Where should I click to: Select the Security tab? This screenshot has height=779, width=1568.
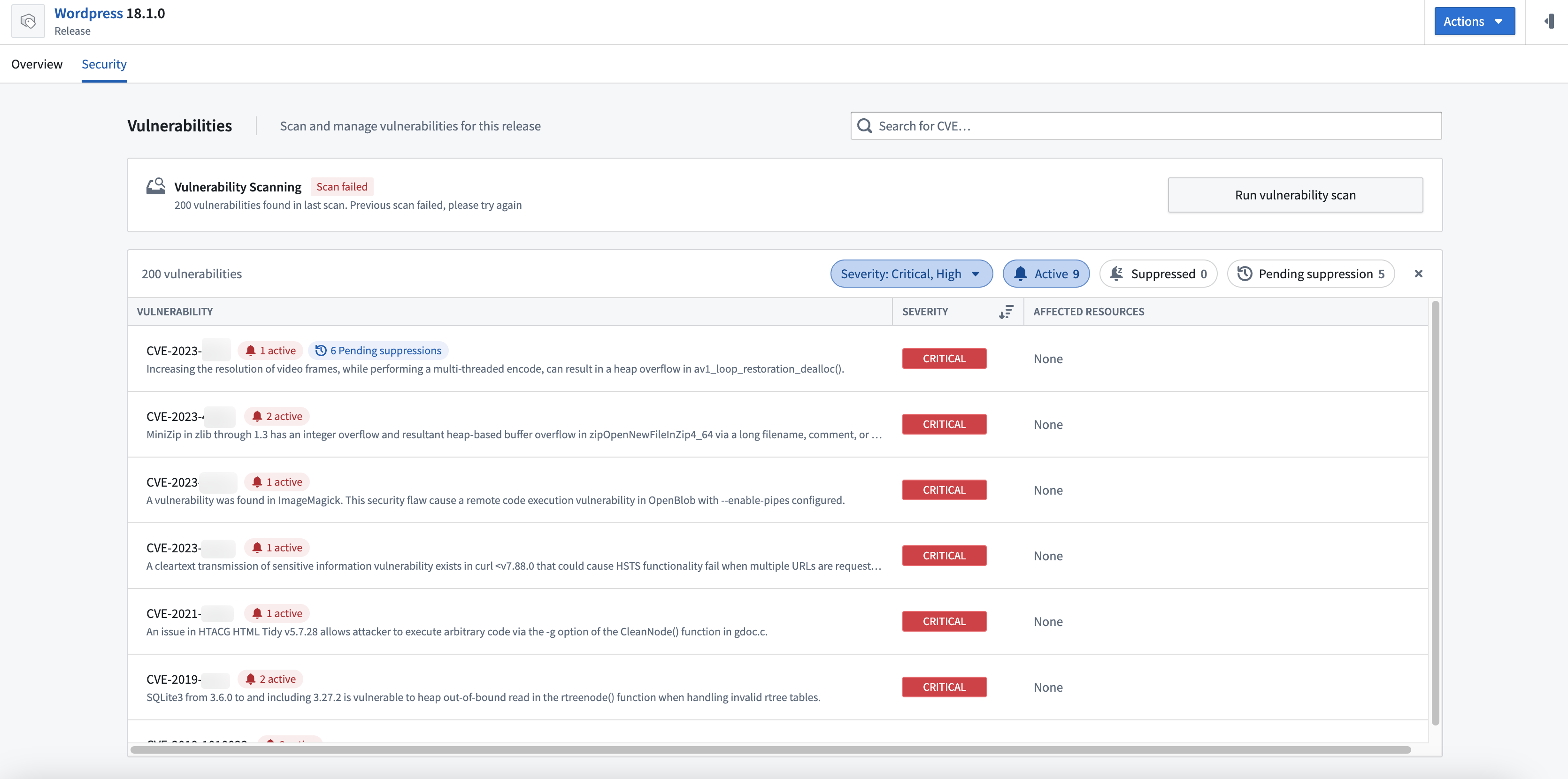point(104,64)
